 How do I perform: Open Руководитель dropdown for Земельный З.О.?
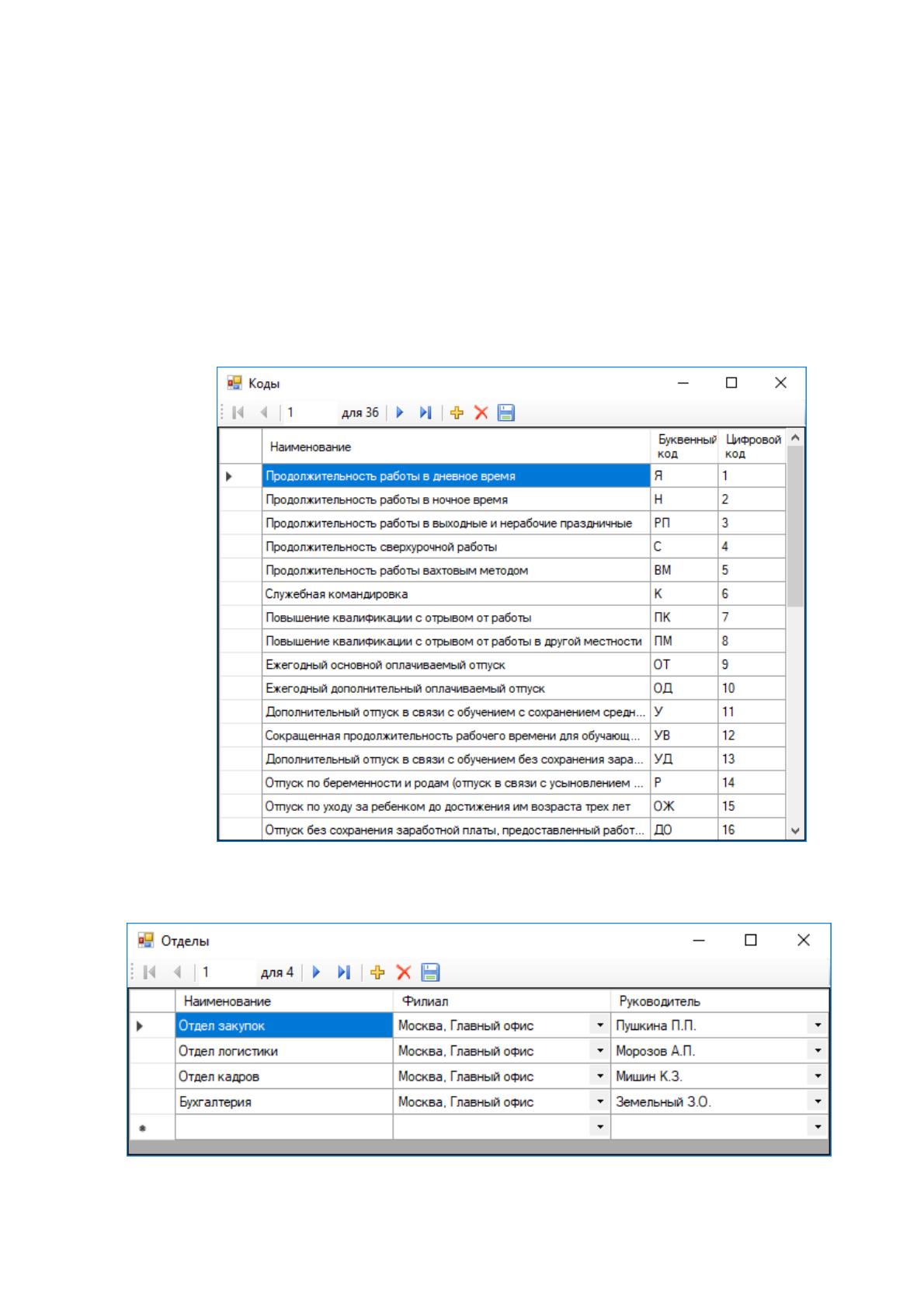pos(818,1101)
